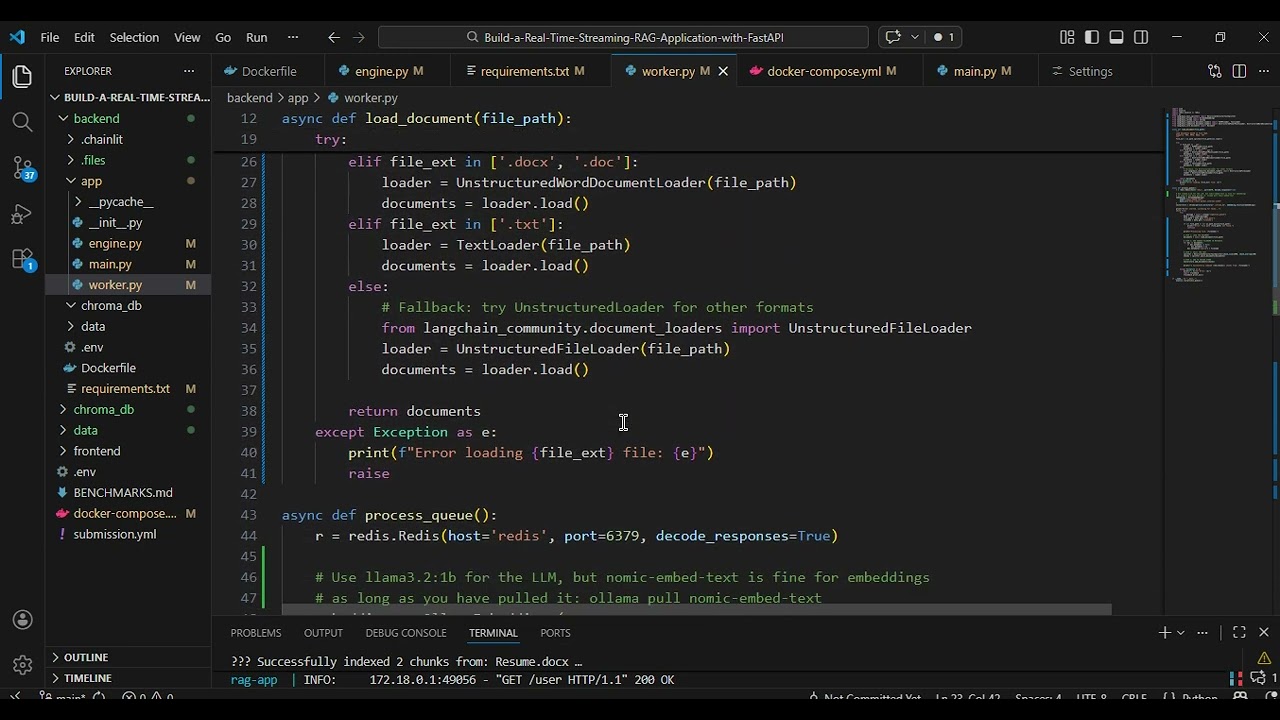
Task: Open the Edit menu
Action: pyautogui.click(x=84, y=37)
